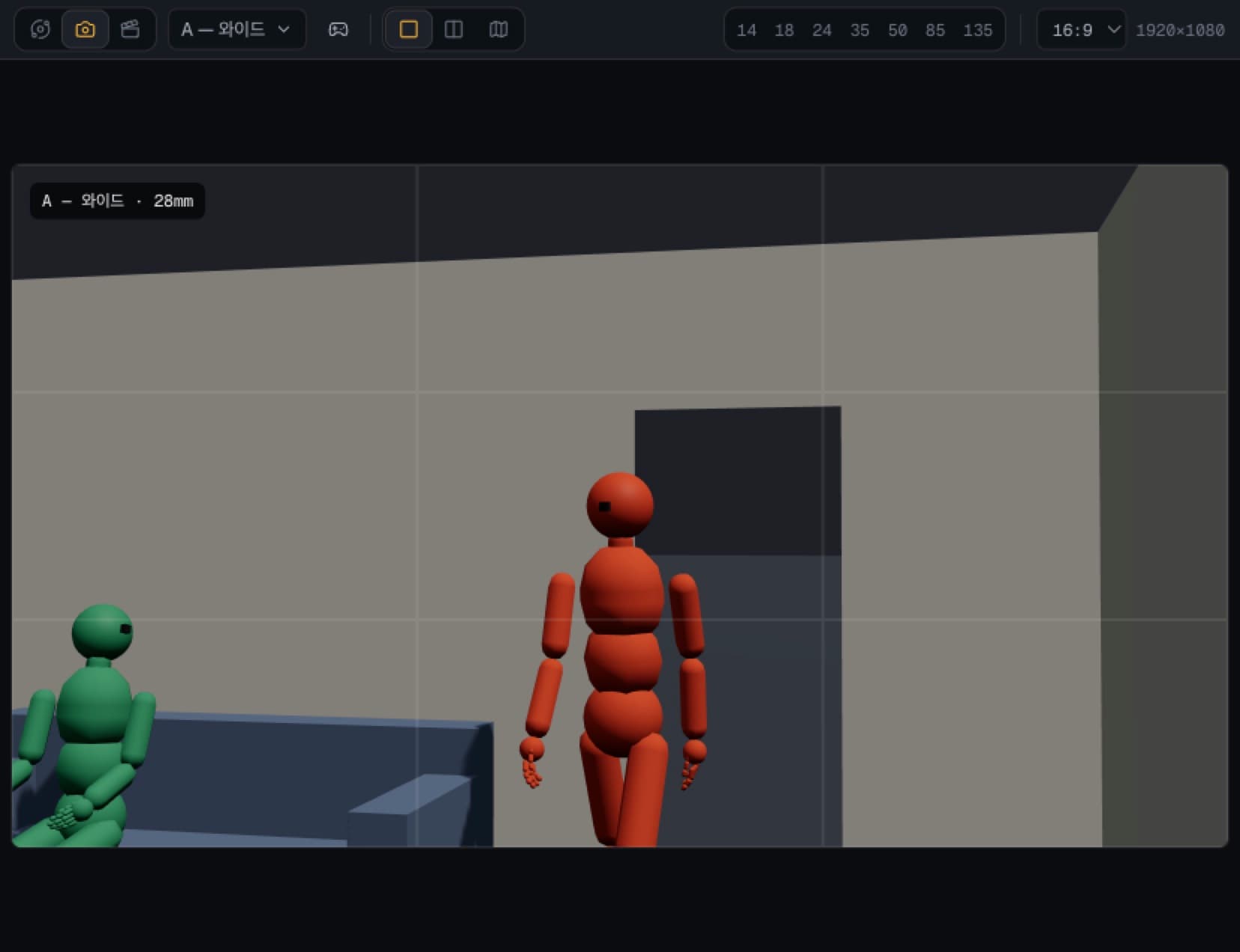Set focal length to 24
The height and width of the screenshot is (952, 1240).
pyautogui.click(x=821, y=30)
